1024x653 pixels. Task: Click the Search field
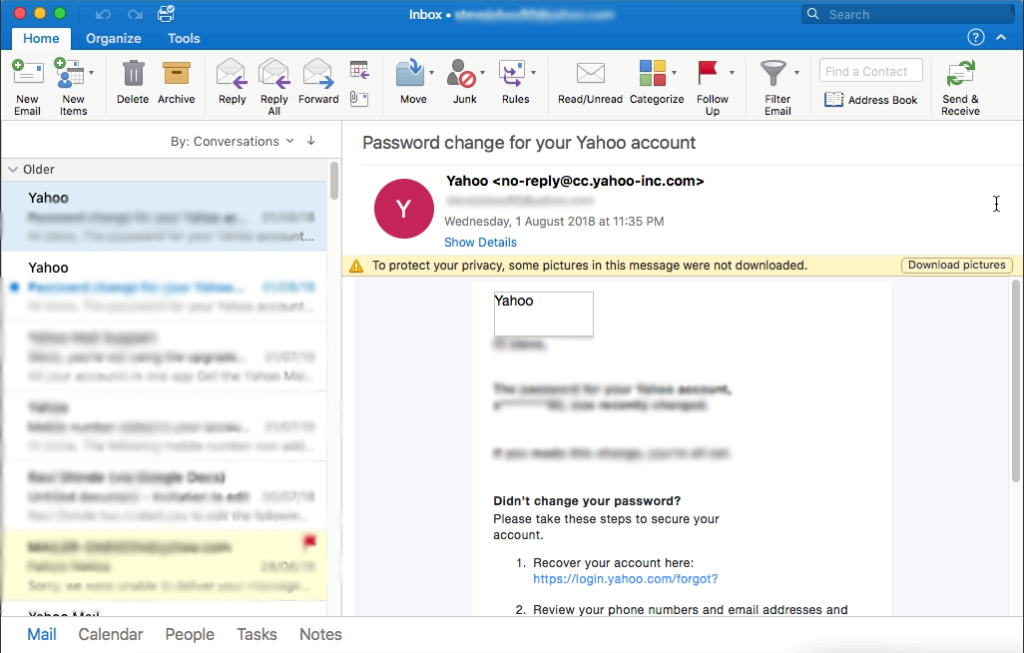[908, 14]
